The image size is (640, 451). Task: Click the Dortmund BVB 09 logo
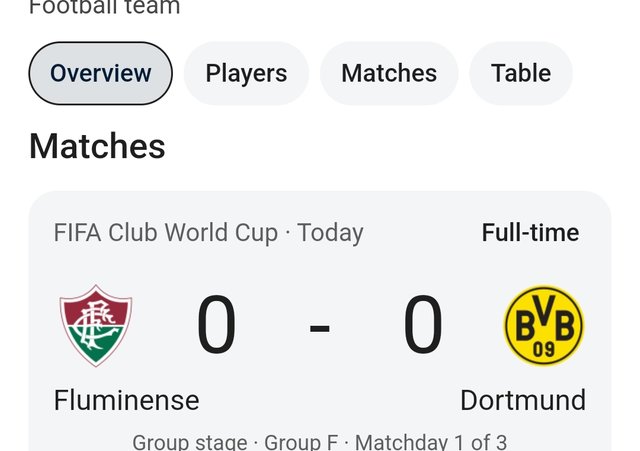pos(544,325)
